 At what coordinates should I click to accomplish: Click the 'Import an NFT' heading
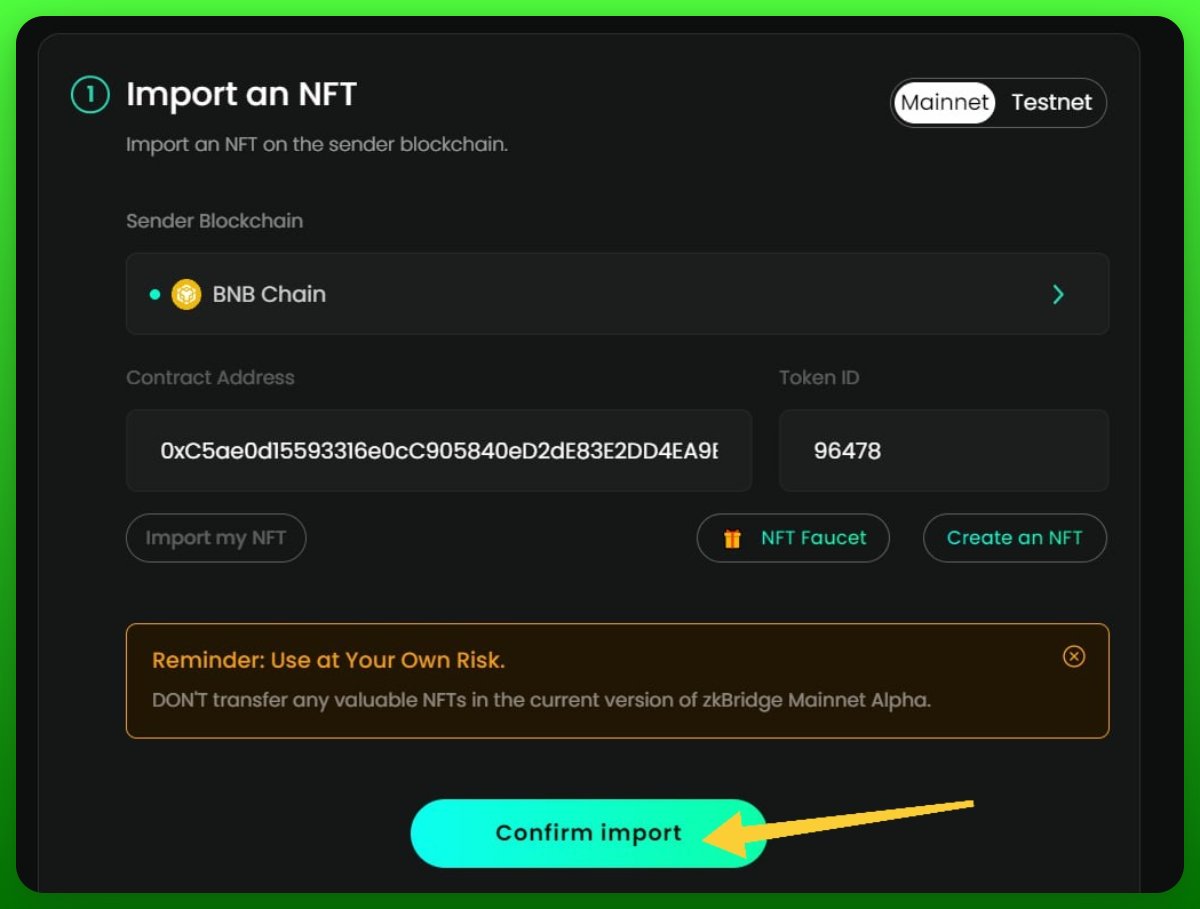pos(241,95)
